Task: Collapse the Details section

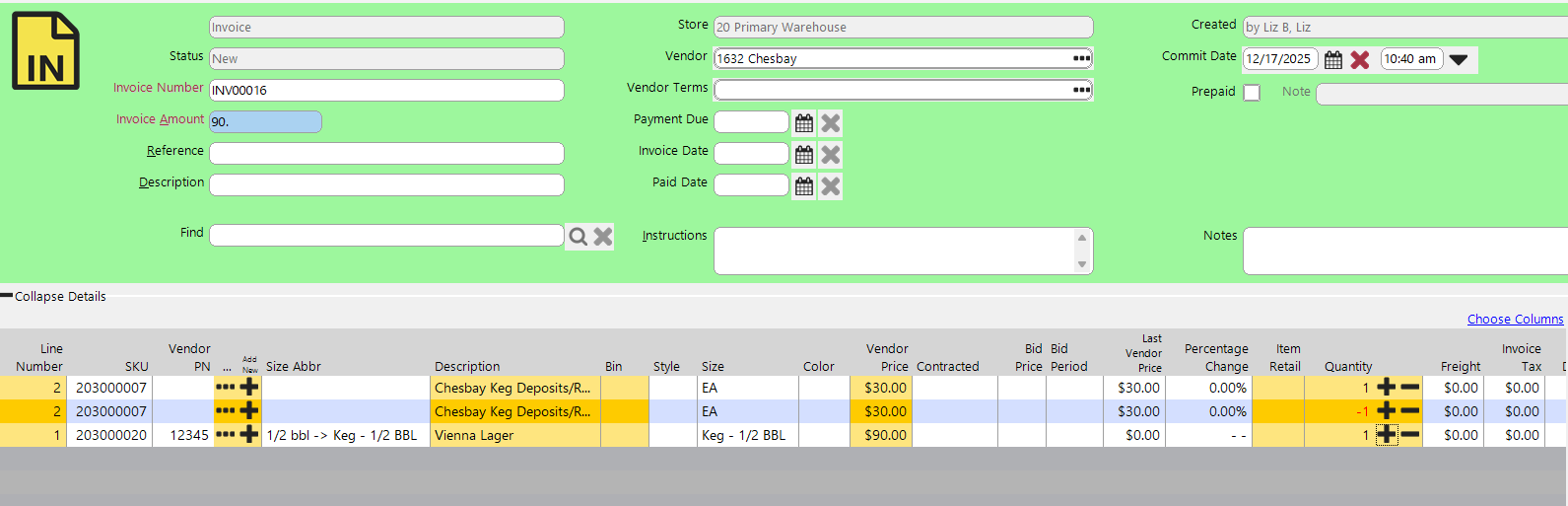Action: 54,297
